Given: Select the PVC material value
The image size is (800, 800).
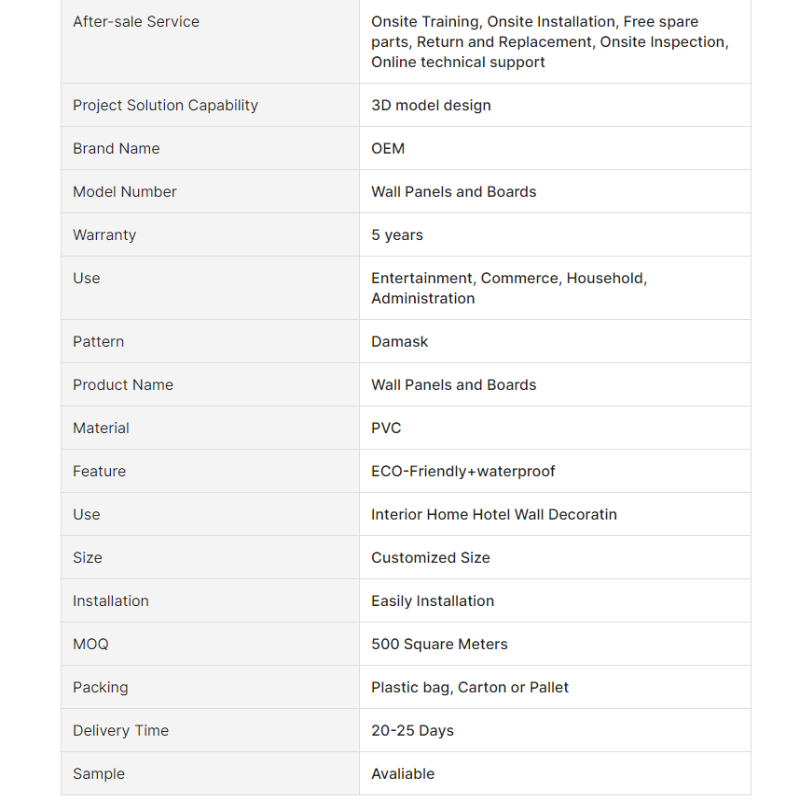Looking at the screenshot, I should [386, 428].
